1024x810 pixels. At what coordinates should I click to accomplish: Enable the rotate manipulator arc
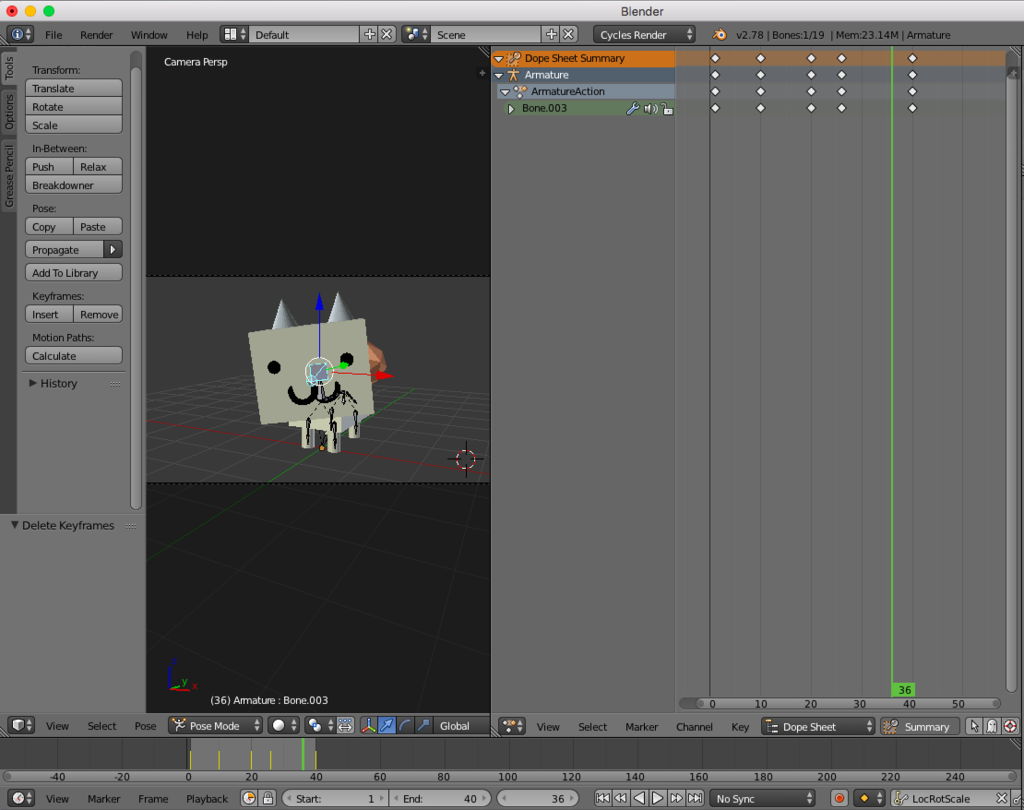(405, 726)
